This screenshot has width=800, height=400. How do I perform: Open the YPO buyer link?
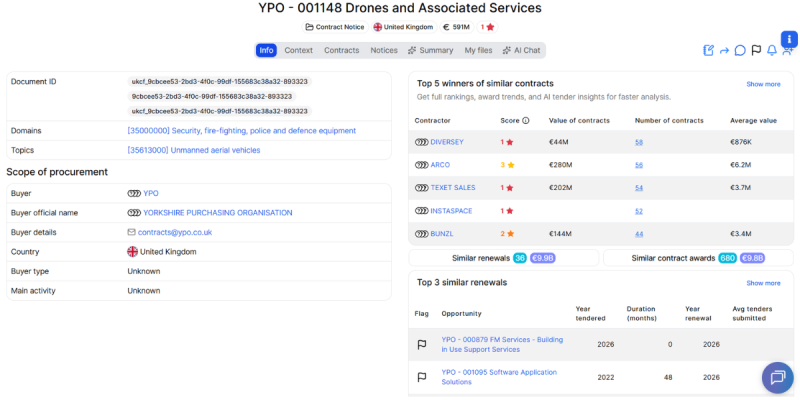(151, 193)
